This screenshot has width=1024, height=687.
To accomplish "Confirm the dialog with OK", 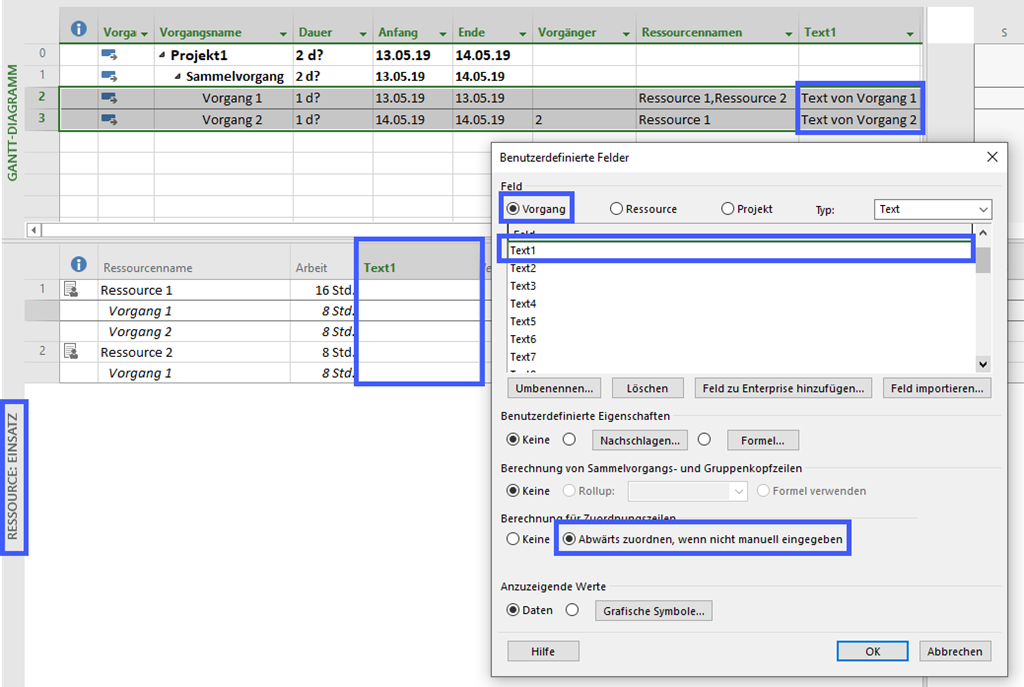I will [872, 650].
